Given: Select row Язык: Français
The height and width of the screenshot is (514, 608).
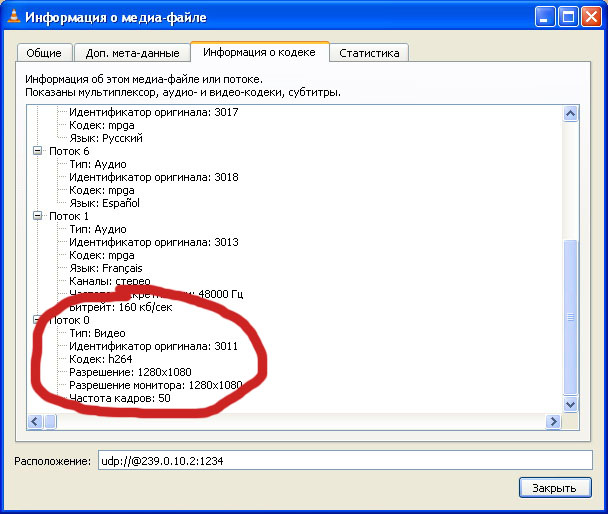Looking at the screenshot, I should (106, 268).
